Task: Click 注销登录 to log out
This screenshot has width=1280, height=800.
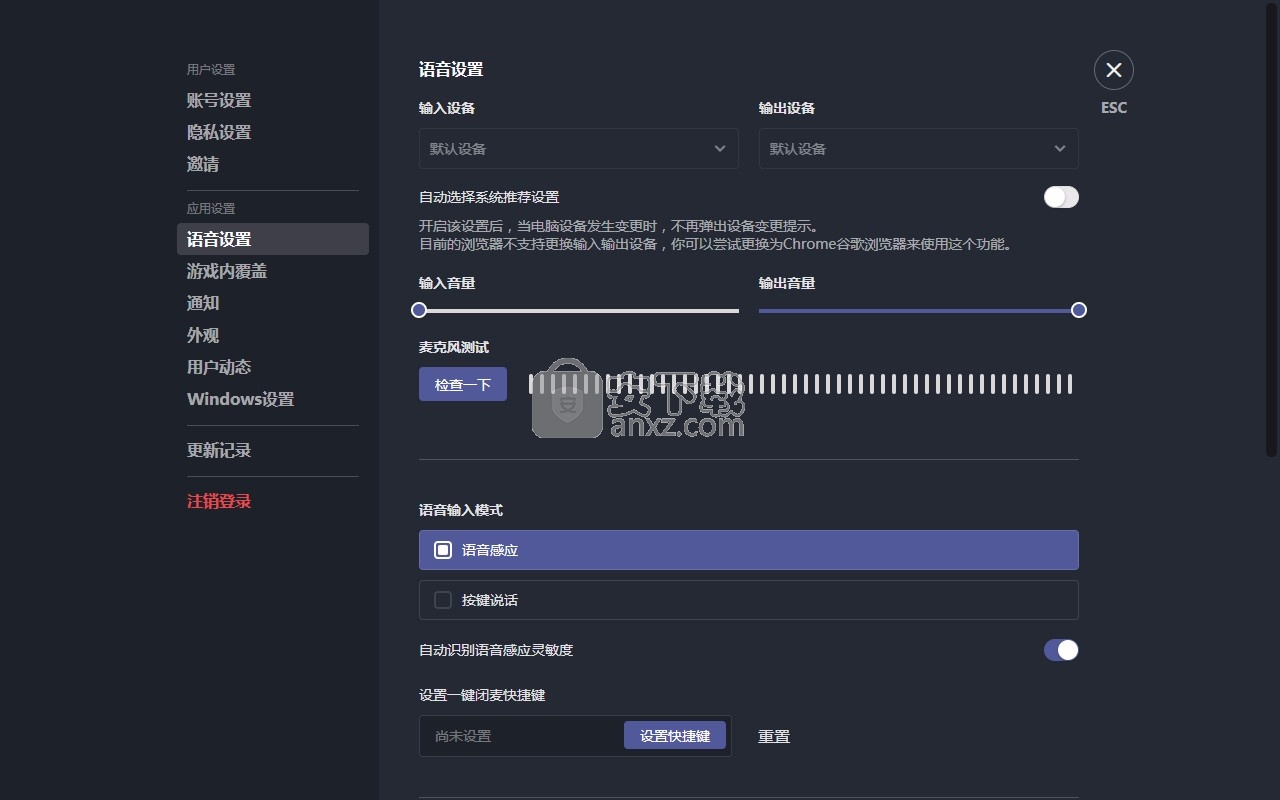Action: (x=219, y=501)
